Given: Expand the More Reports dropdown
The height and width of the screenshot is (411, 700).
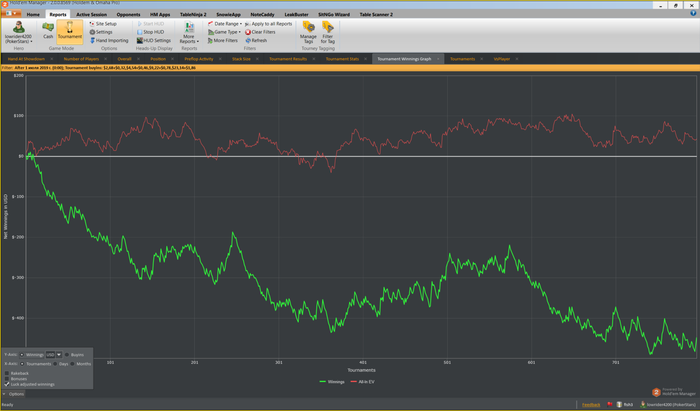Looking at the screenshot, I should pyautogui.click(x=189, y=32).
